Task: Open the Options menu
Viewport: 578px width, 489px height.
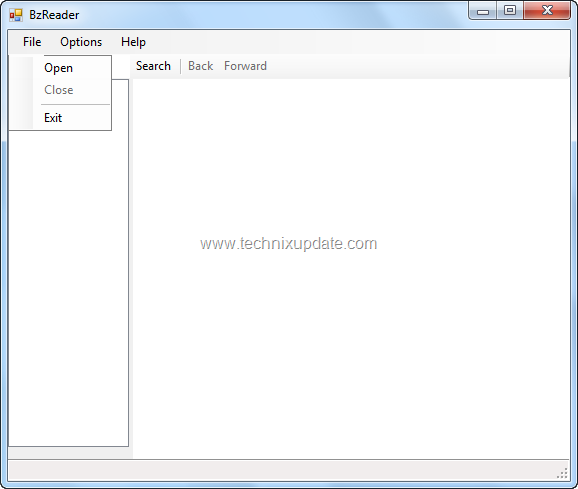Action: [81, 42]
